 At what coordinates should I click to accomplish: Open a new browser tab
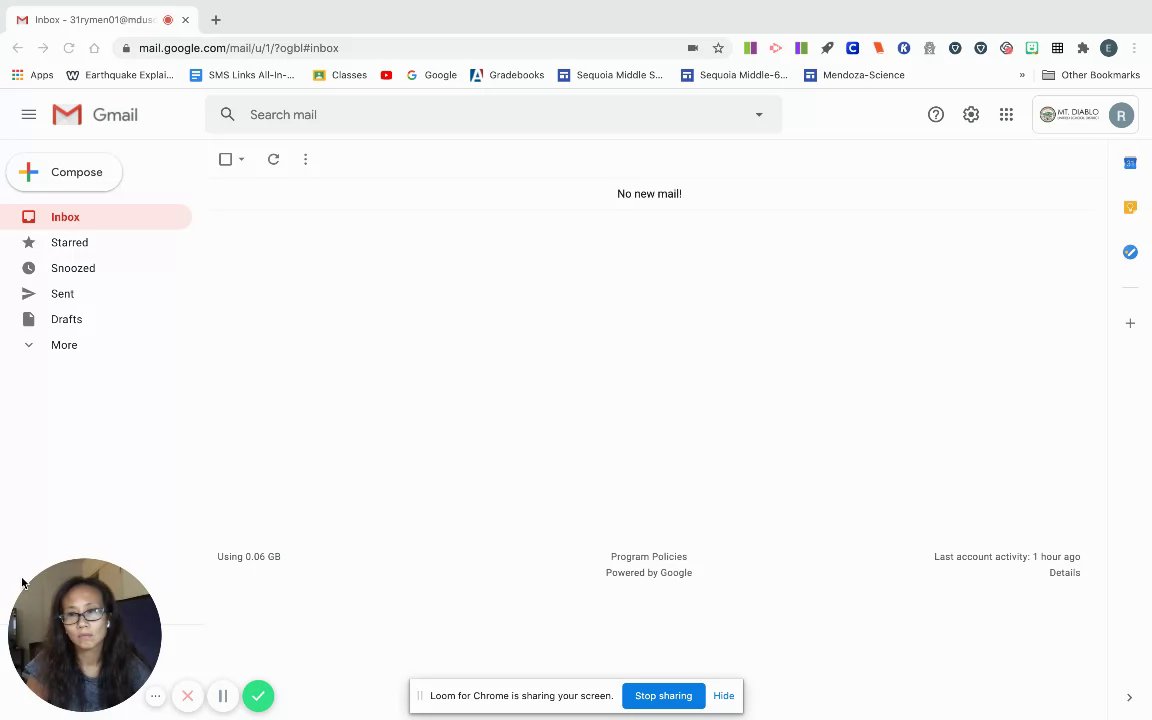pyautogui.click(x=215, y=20)
